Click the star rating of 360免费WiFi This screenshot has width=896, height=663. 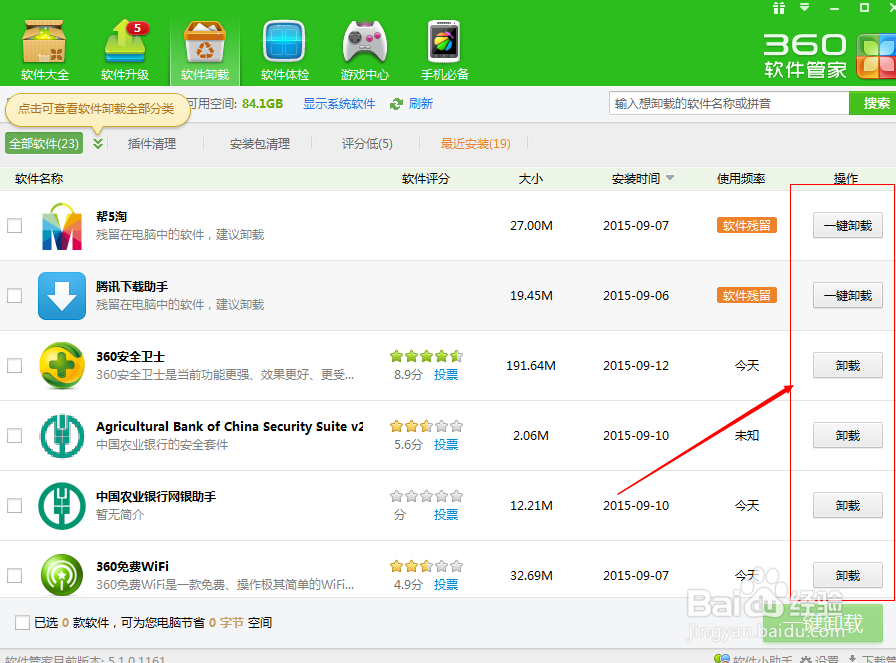pyautogui.click(x=426, y=566)
